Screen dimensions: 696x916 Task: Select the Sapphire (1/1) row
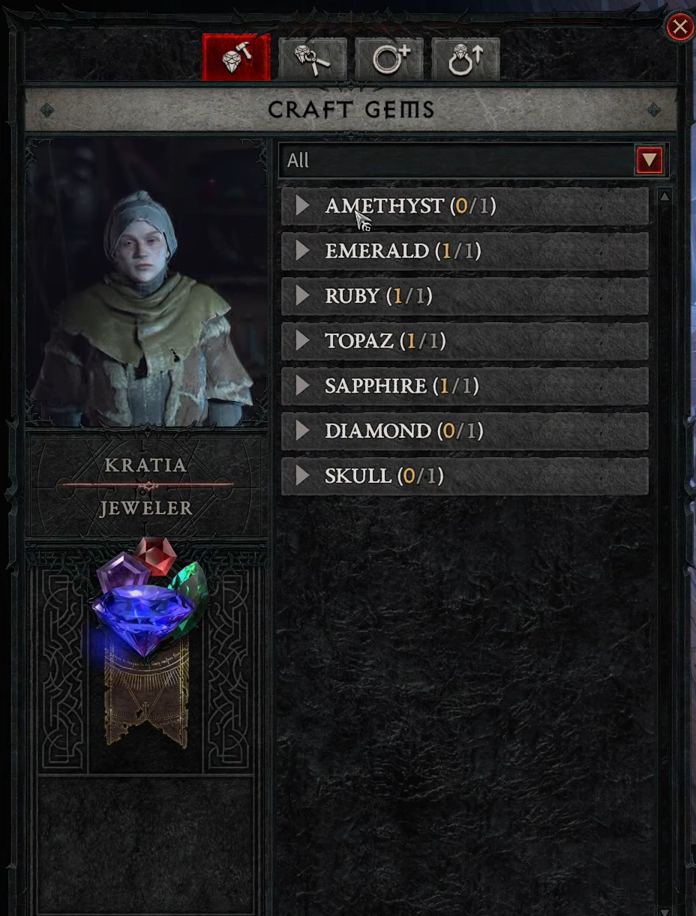465,386
